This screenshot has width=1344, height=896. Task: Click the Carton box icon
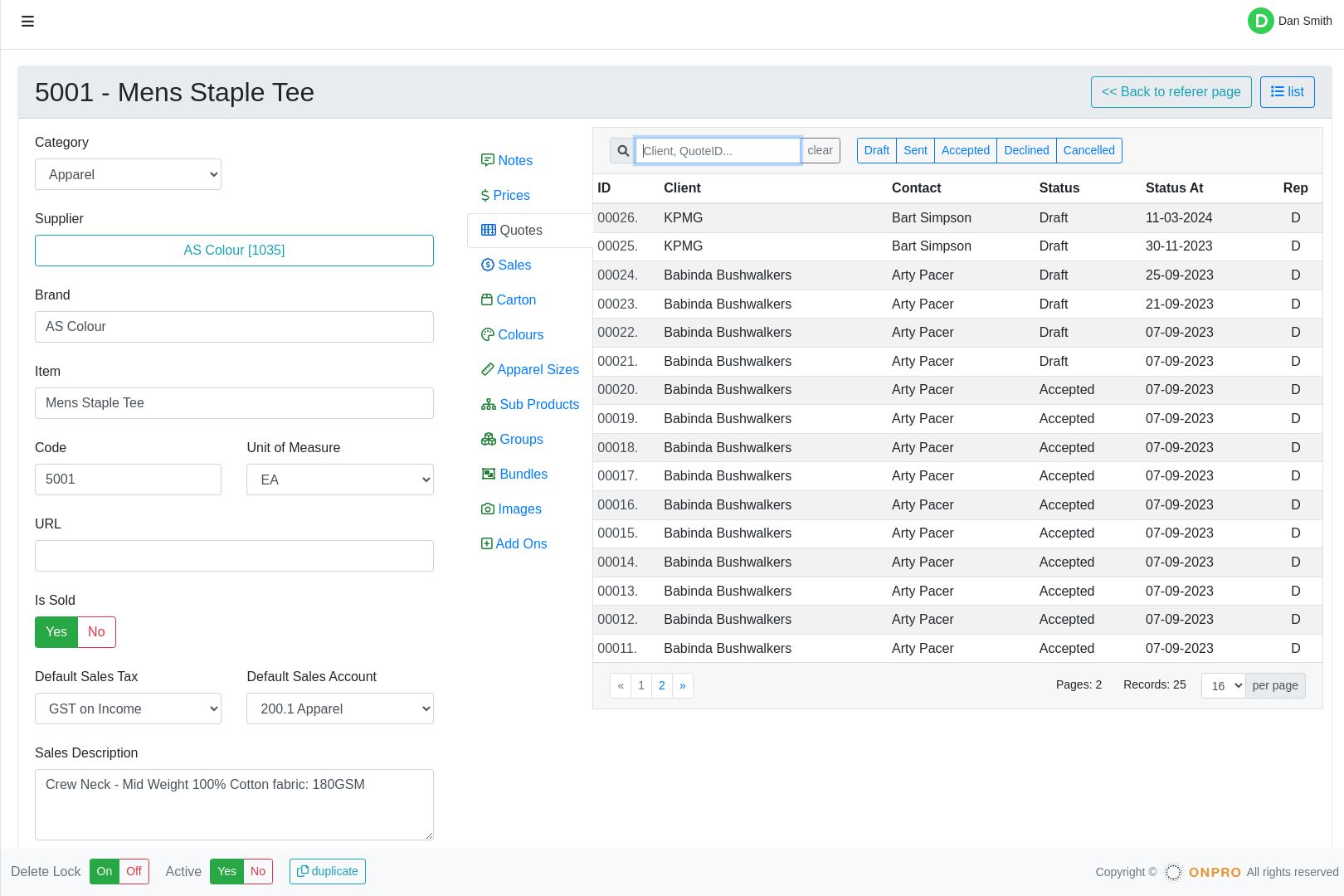click(487, 299)
